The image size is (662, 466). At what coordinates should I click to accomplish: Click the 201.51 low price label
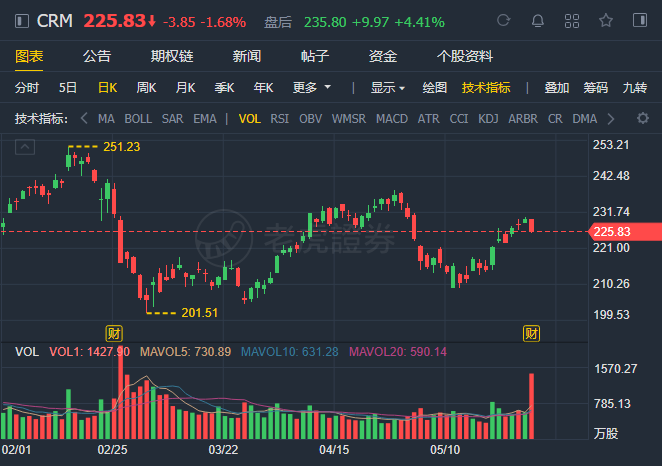pyautogui.click(x=199, y=313)
